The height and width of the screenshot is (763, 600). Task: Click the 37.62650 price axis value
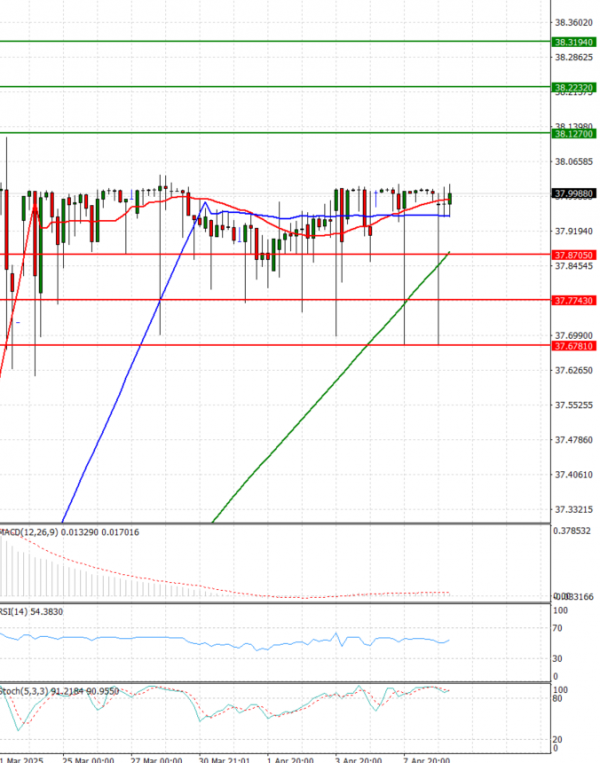pos(574,370)
